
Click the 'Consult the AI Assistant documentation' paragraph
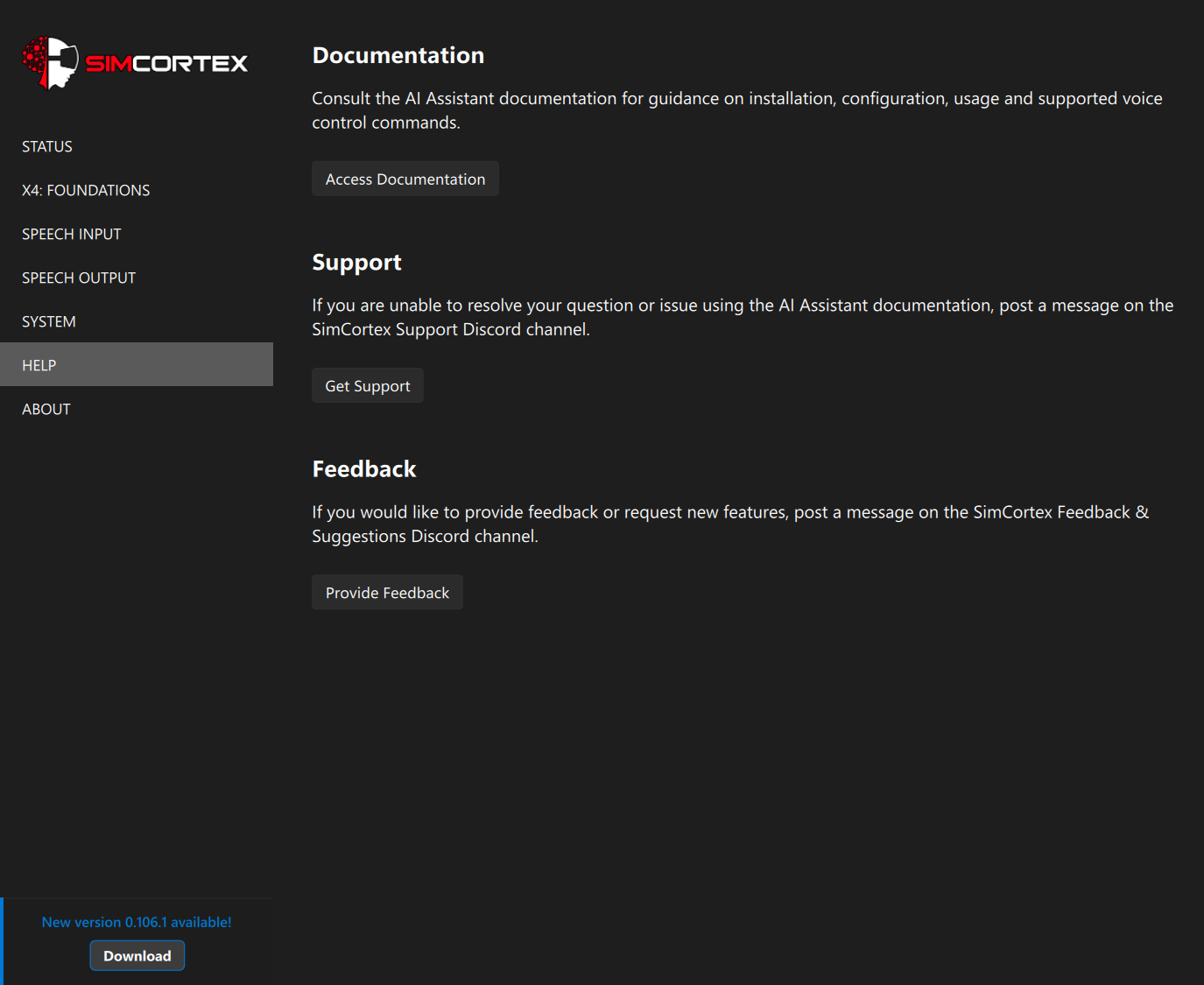coord(737,110)
